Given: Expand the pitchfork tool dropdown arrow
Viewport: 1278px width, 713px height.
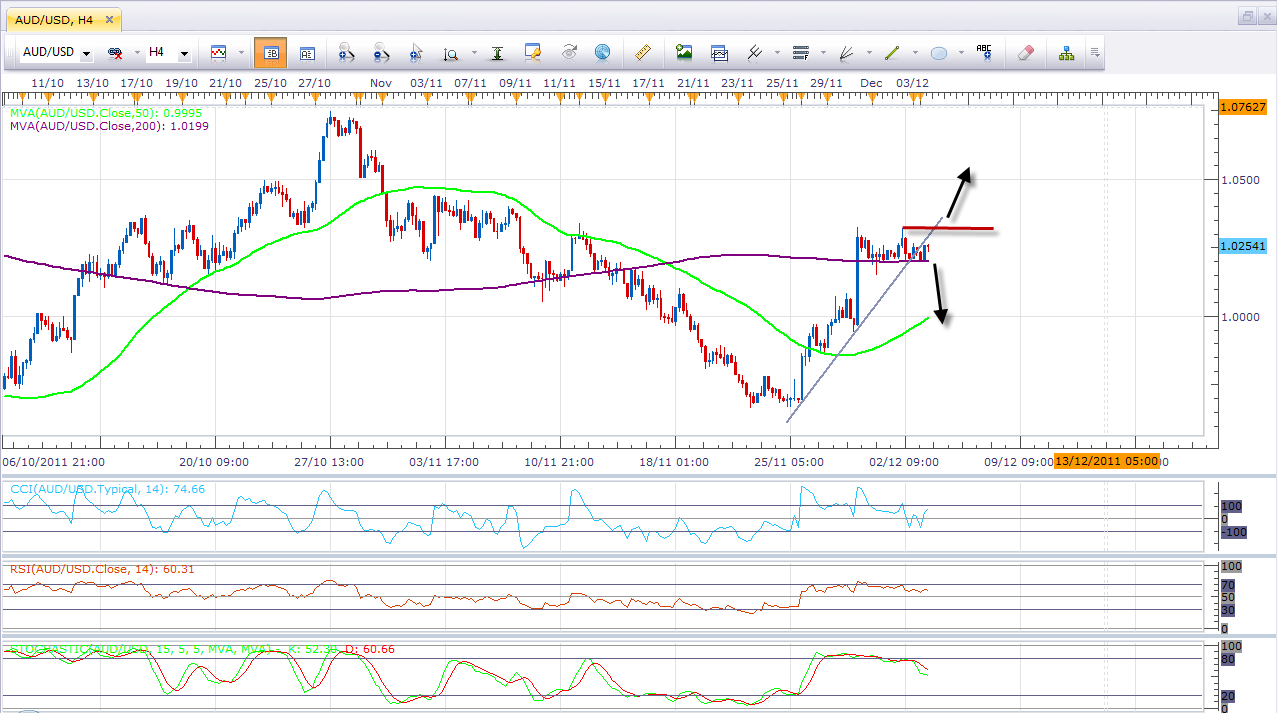Looking at the screenshot, I should (777, 53).
